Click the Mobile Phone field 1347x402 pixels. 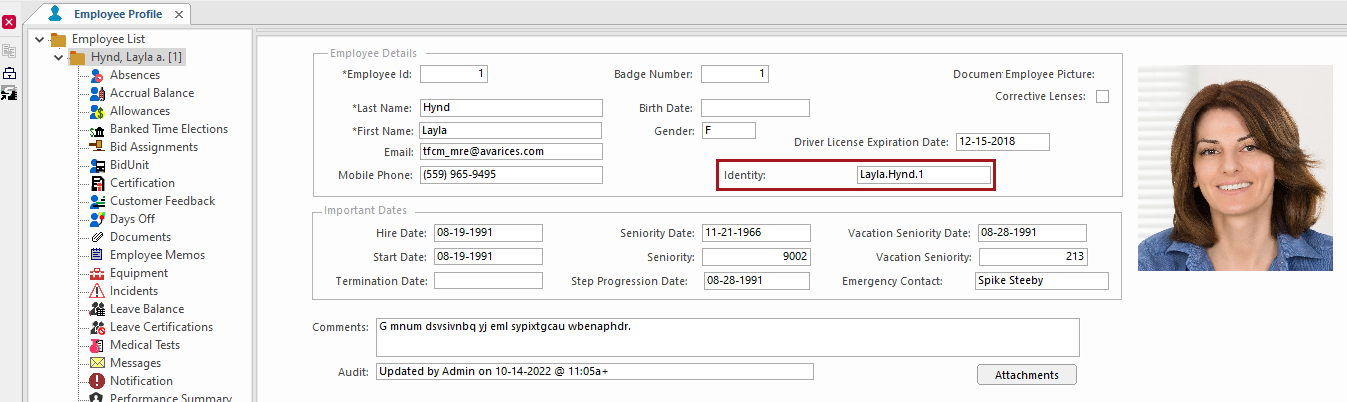511,175
